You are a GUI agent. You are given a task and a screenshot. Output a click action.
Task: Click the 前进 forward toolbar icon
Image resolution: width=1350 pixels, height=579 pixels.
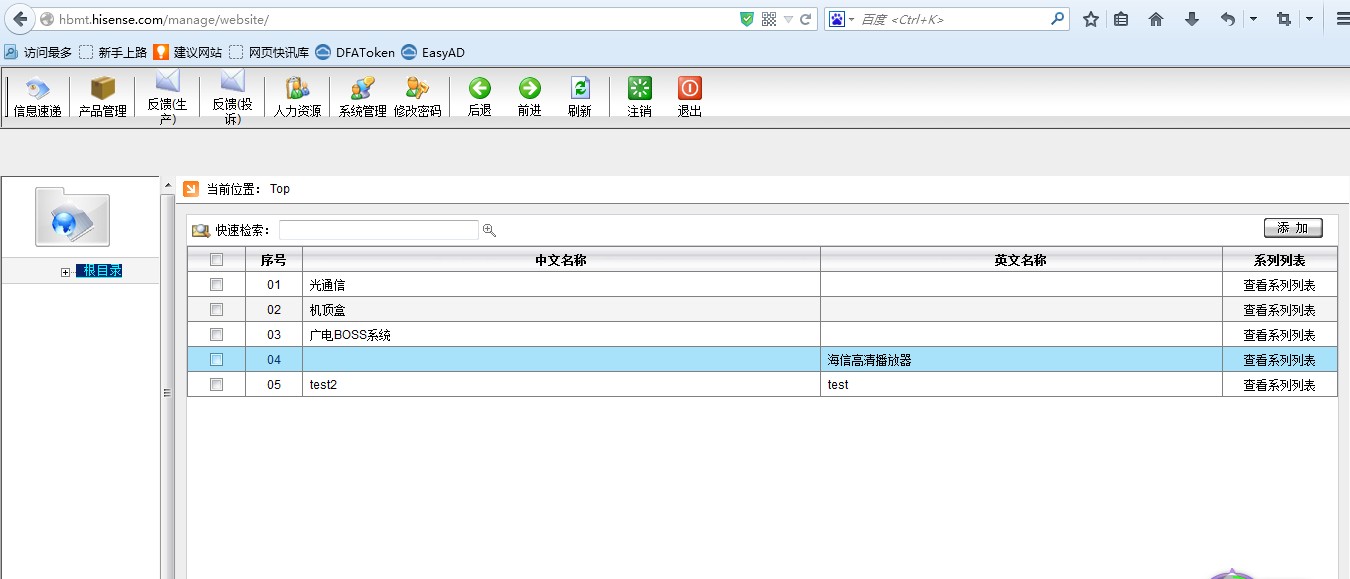[x=530, y=88]
